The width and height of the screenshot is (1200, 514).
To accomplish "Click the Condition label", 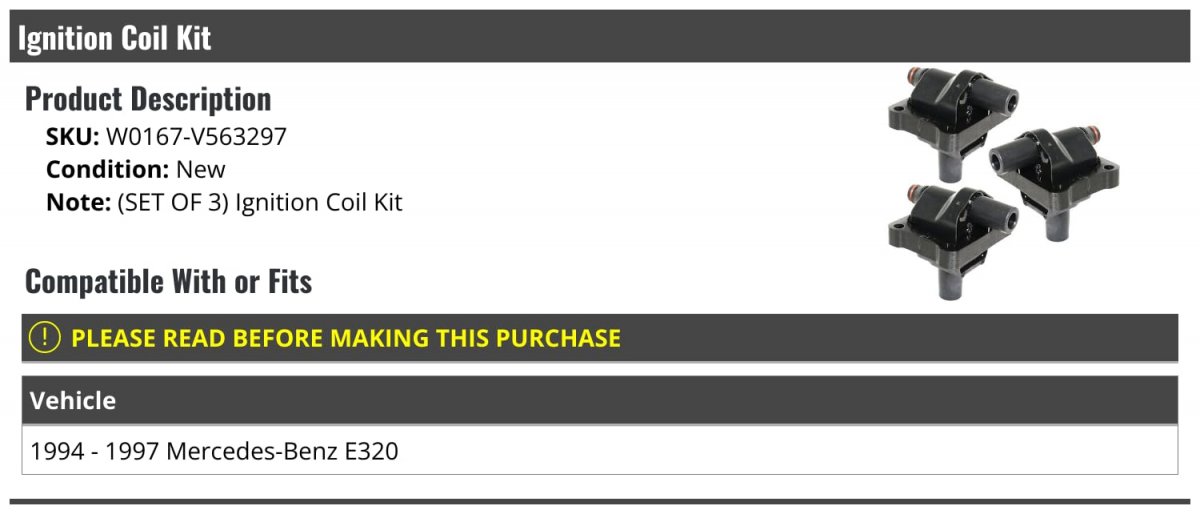I will 107,169.
